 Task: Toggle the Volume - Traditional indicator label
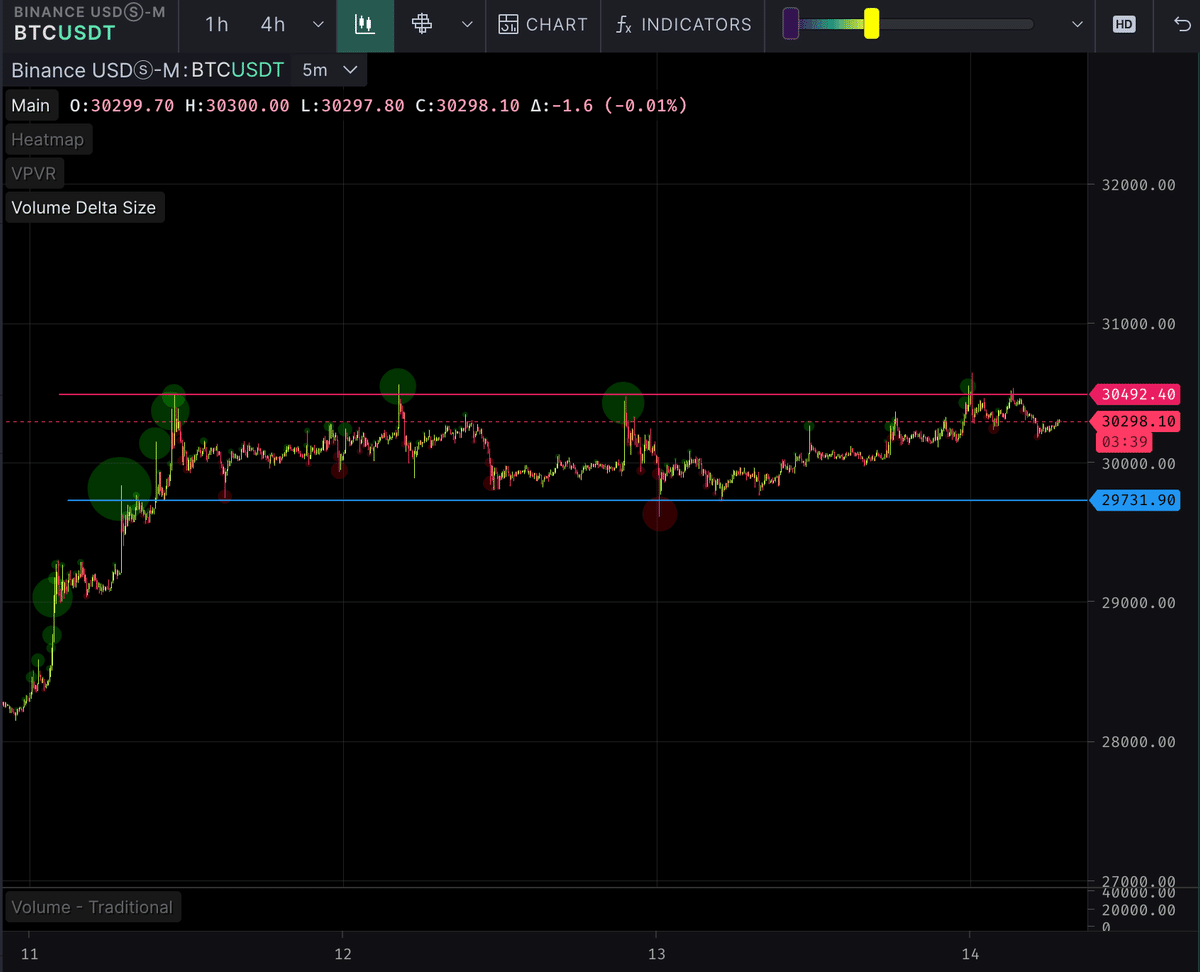coord(92,907)
